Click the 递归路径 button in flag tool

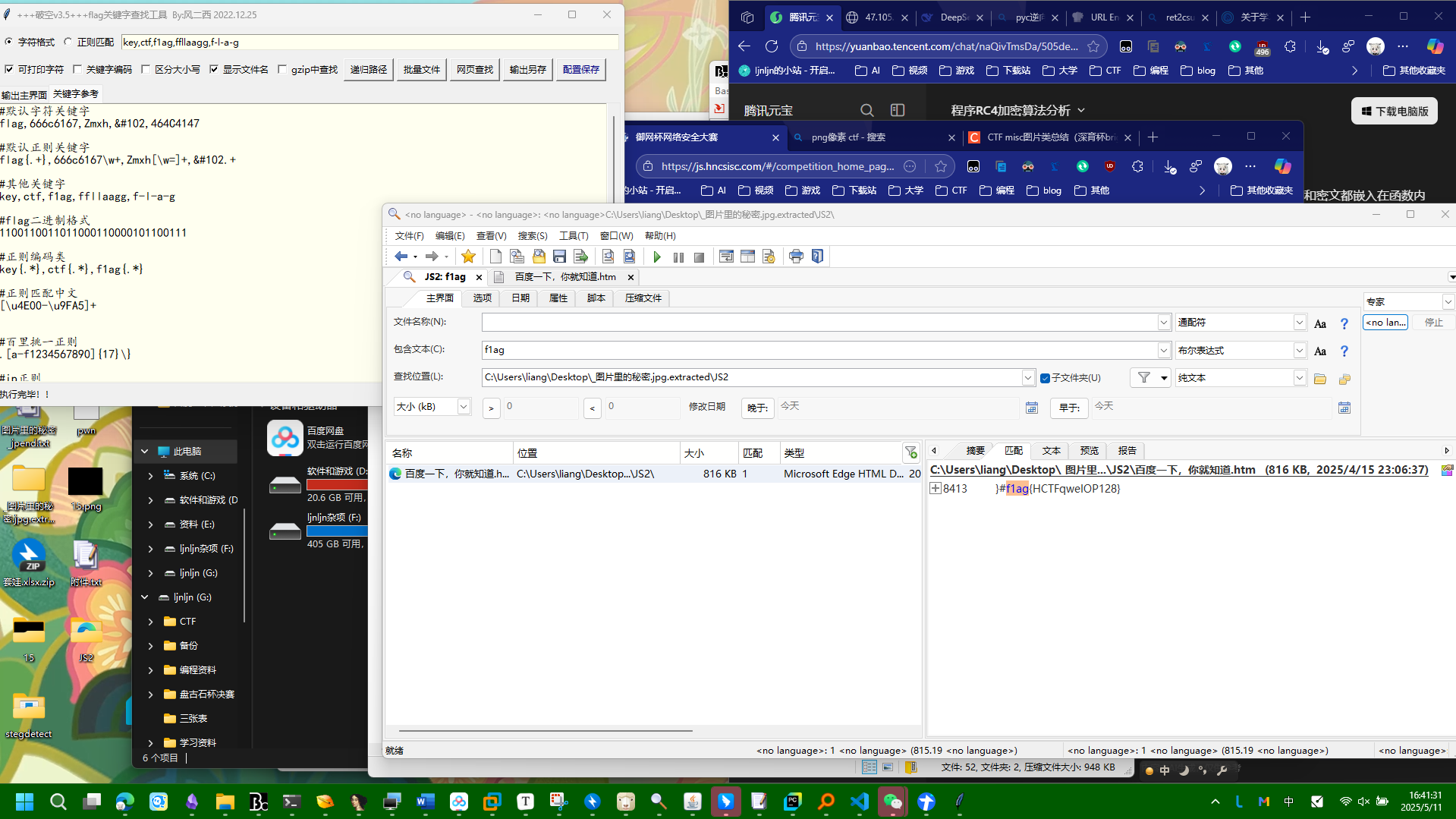(x=369, y=70)
